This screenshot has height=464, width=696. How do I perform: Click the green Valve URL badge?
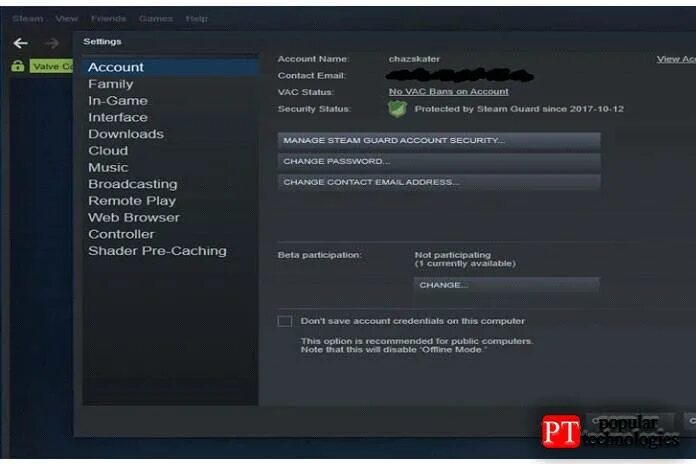pyautogui.click(x=51, y=66)
